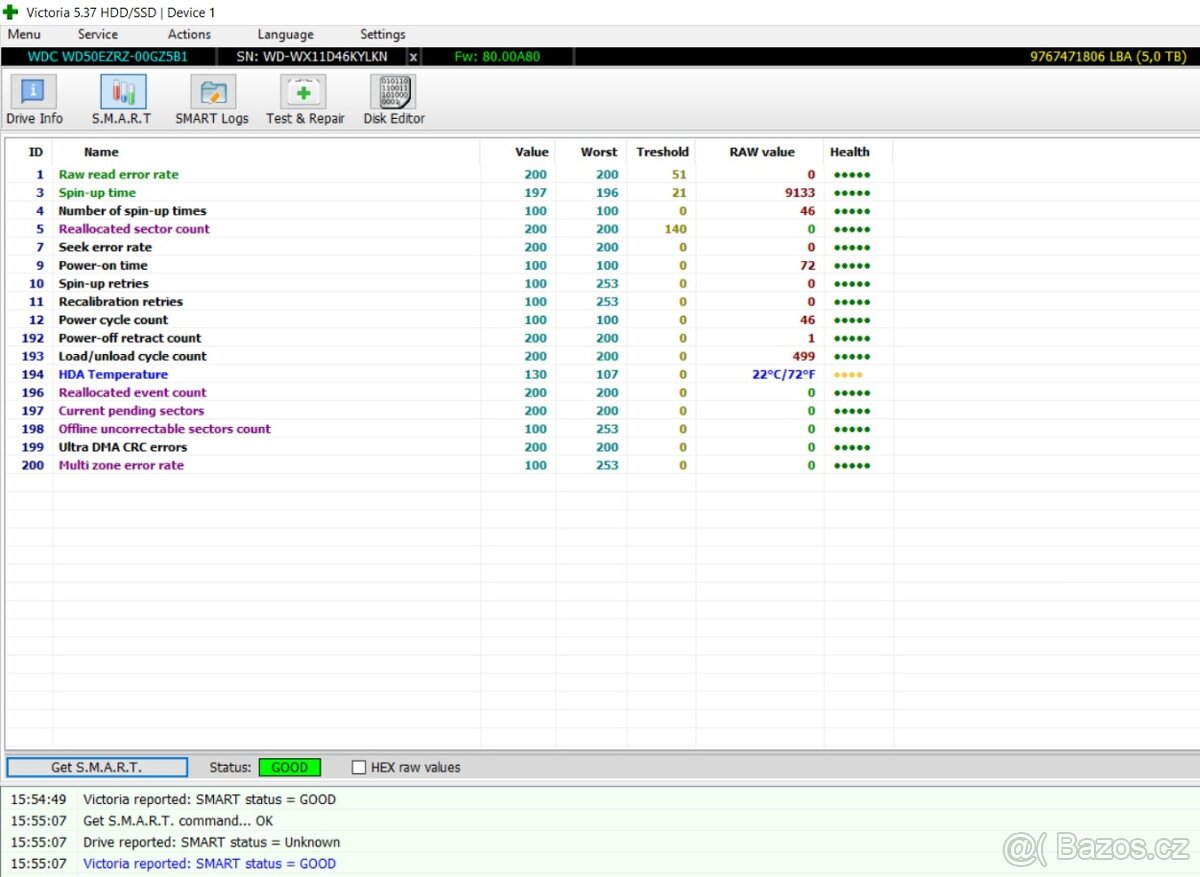Click threshold 140 for Reallocated sector count
This screenshot has height=877, width=1200.
[x=675, y=229]
